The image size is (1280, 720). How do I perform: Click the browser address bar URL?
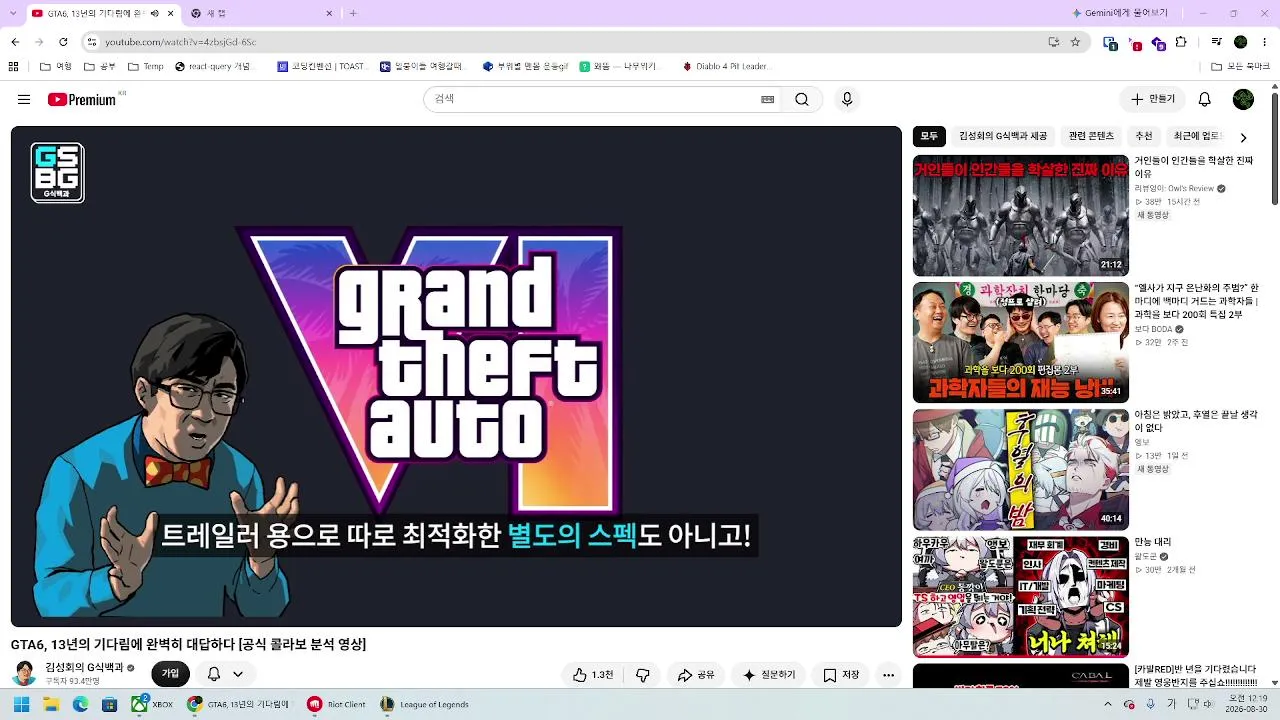click(x=181, y=42)
